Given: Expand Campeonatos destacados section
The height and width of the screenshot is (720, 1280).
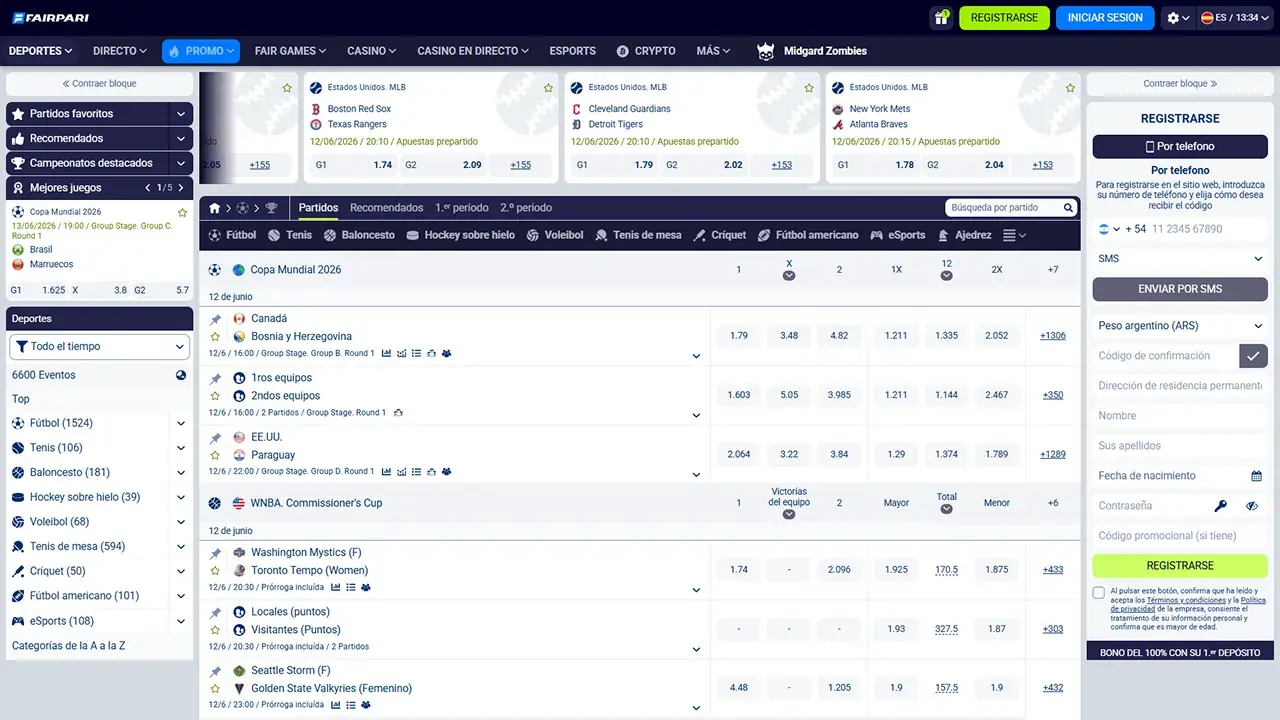Looking at the screenshot, I should click(x=181, y=163).
